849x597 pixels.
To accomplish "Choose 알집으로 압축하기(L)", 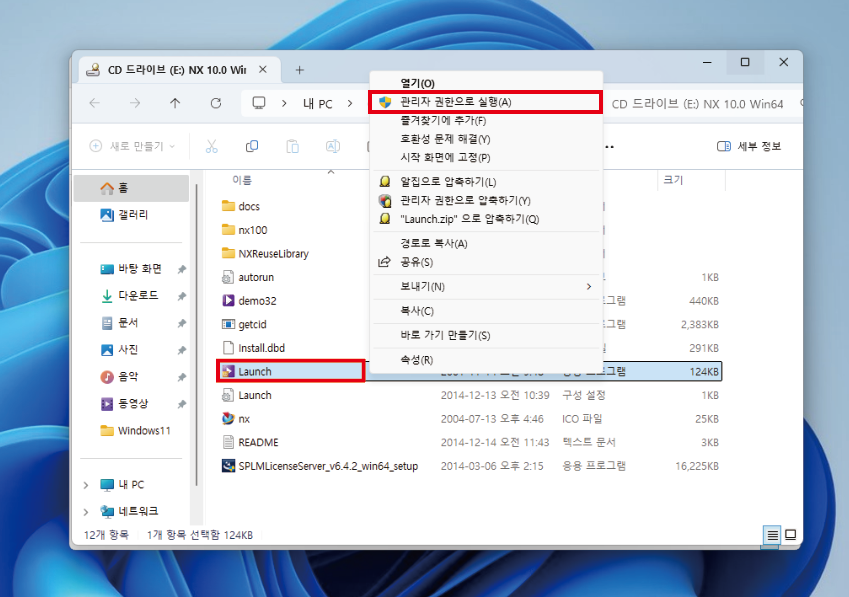I will (486, 181).
